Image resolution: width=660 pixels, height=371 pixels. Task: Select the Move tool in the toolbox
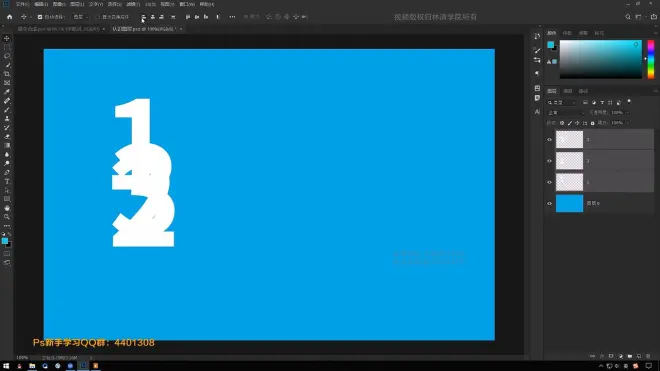point(7,38)
